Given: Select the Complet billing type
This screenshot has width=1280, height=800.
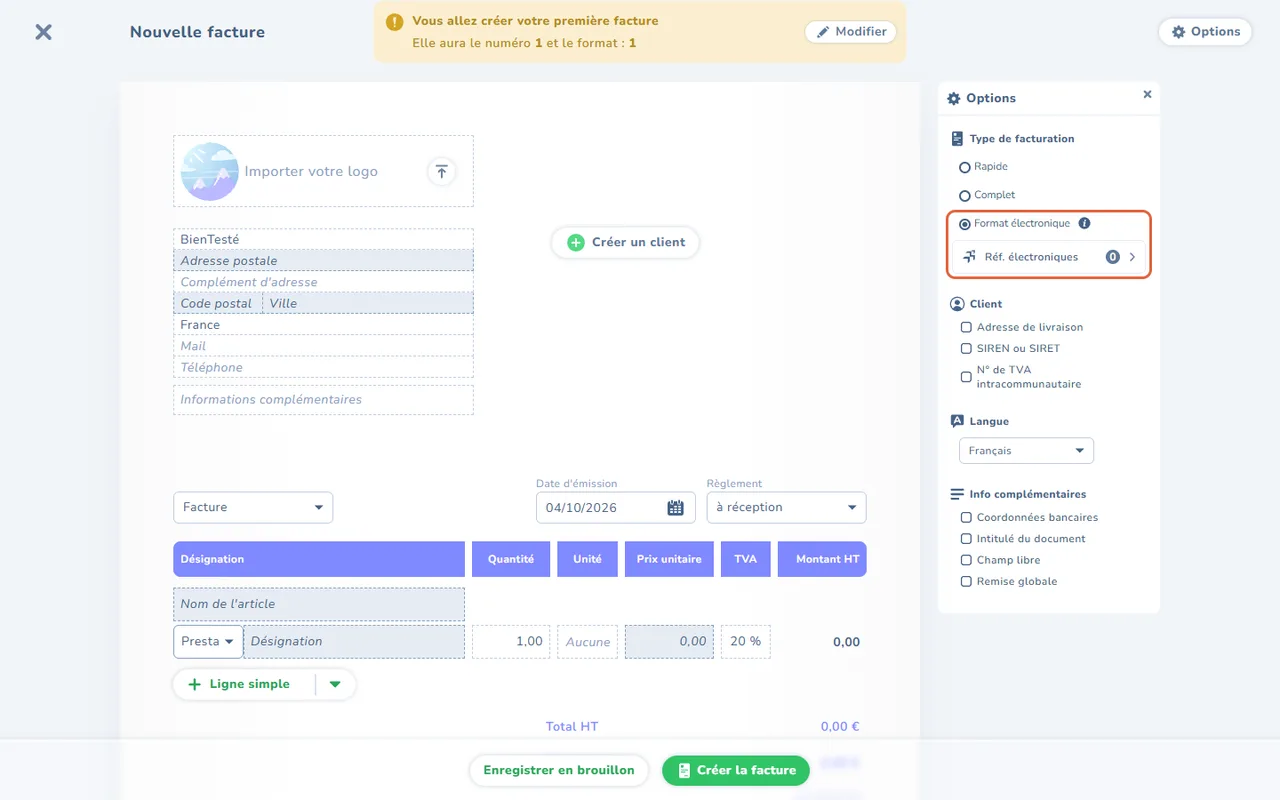Looking at the screenshot, I should click(x=965, y=196).
